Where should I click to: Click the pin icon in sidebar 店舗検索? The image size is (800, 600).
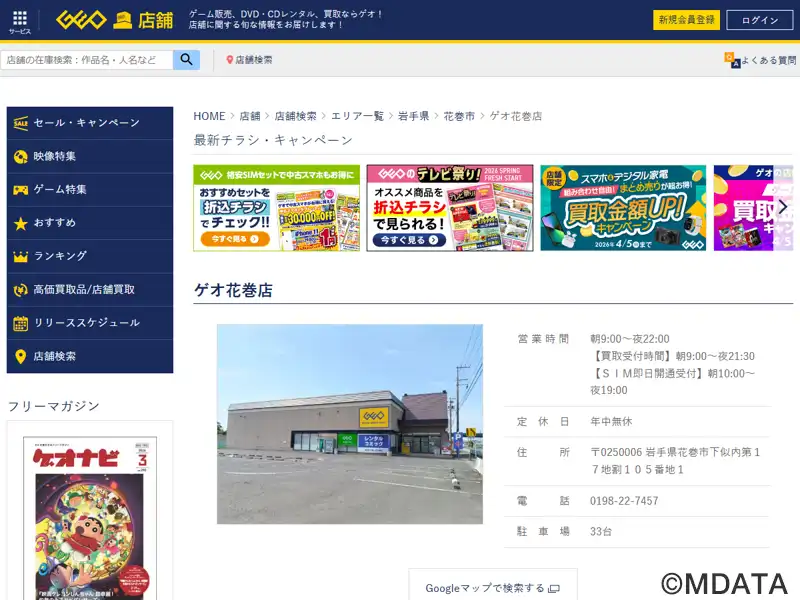pos(20,357)
